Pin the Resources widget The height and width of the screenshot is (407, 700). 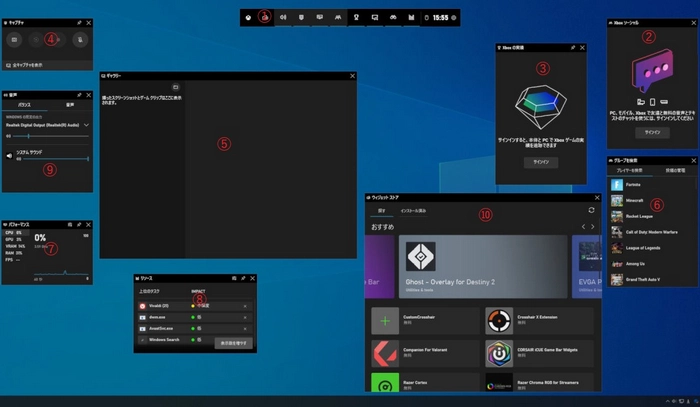pos(243,278)
